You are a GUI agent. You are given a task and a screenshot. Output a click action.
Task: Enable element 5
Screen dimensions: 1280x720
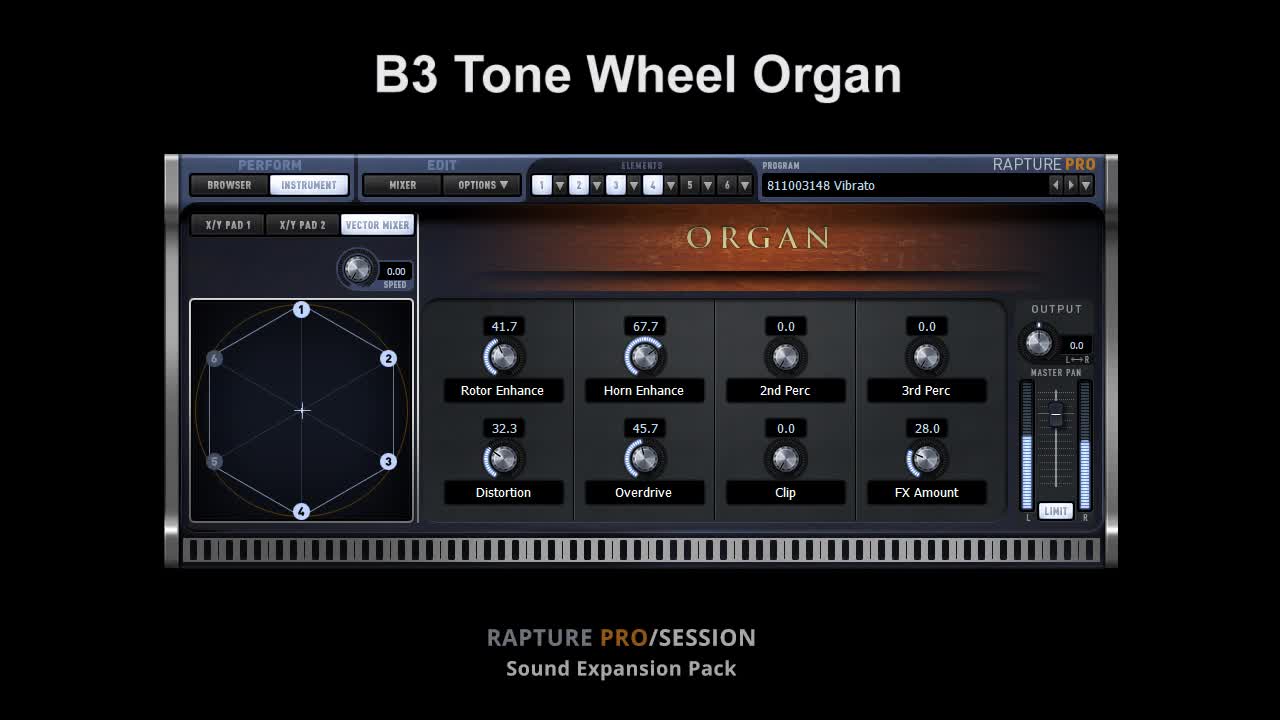point(689,185)
